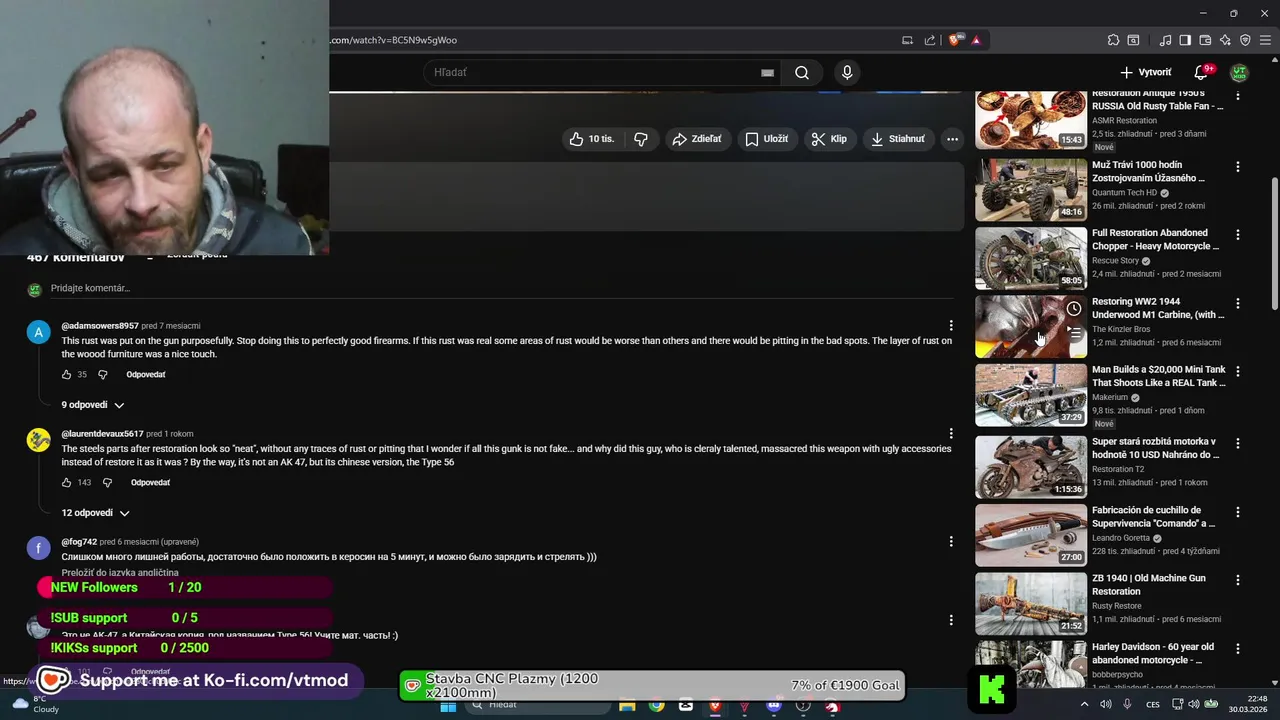Open Super stará rozbitá motorka video title

(x=1155, y=448)
